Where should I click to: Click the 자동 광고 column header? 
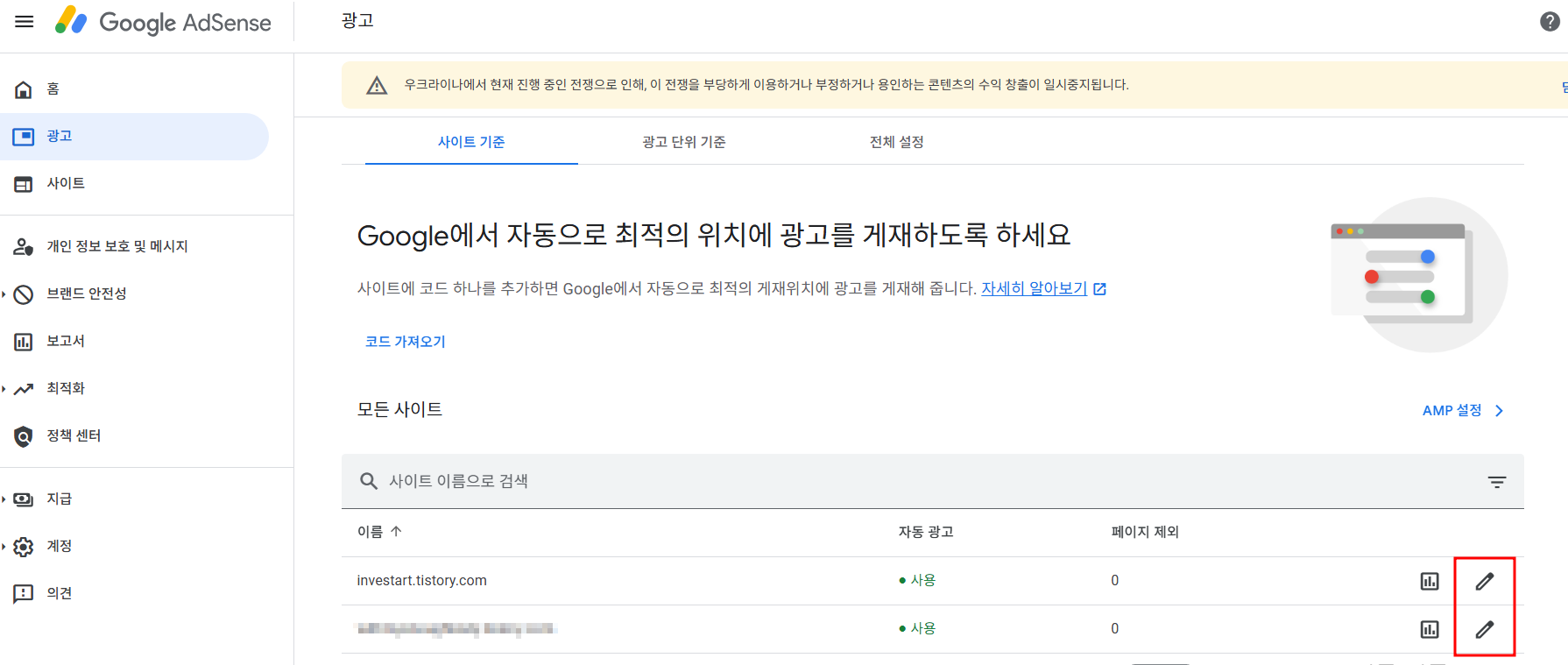pos(926,532)
